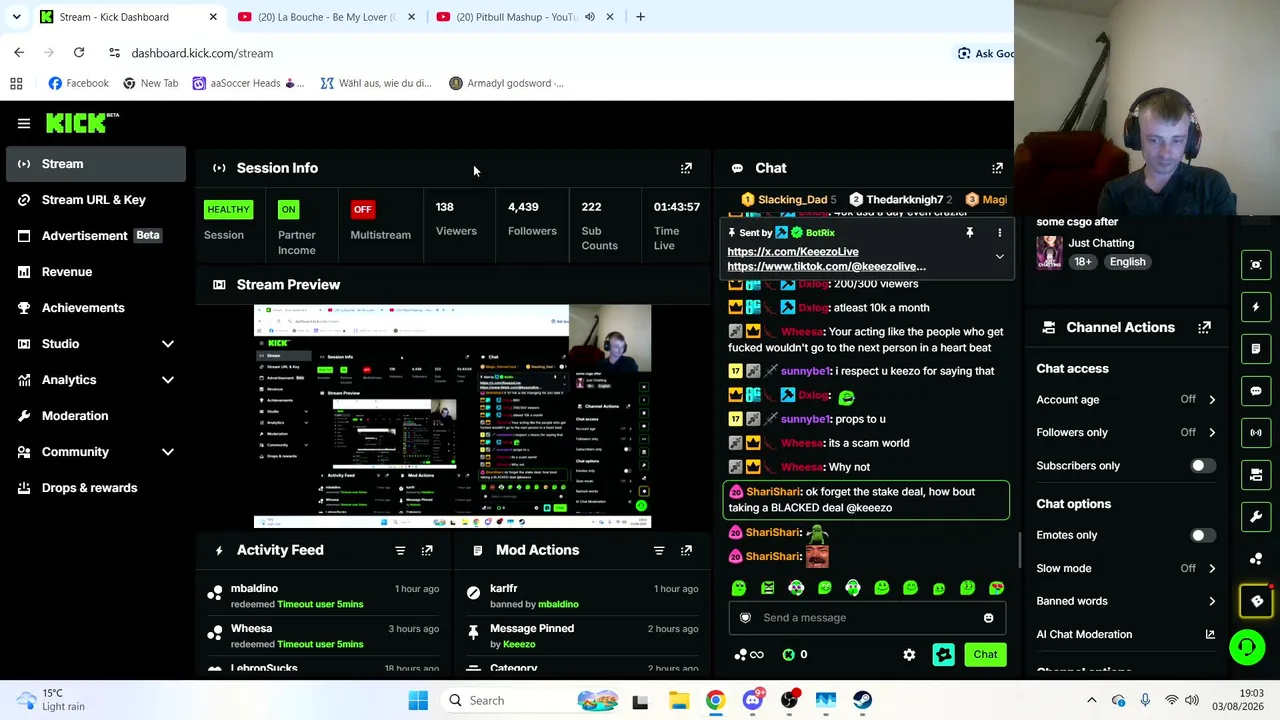This screenshot has height=720, width=1280.
Task: Toggle Emotes only chat switch
Action: pos(1203,535)
